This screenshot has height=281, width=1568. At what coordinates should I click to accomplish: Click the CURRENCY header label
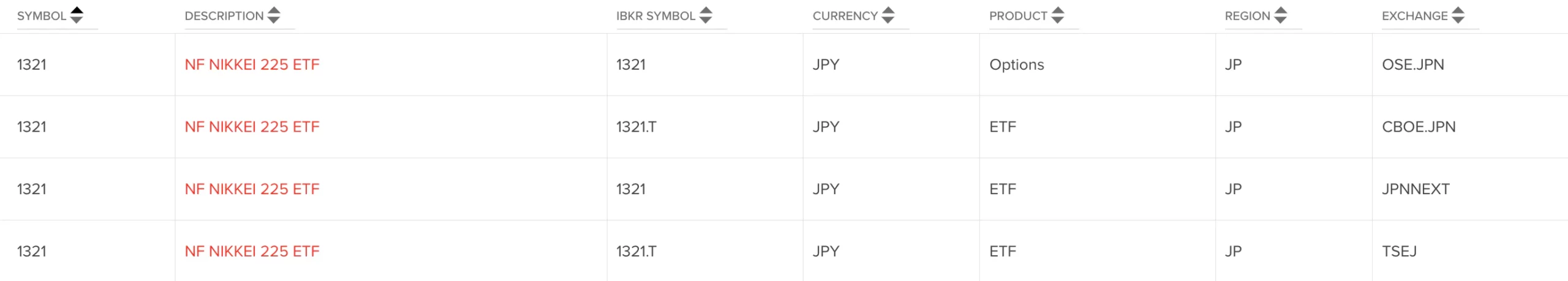(845, 16)
